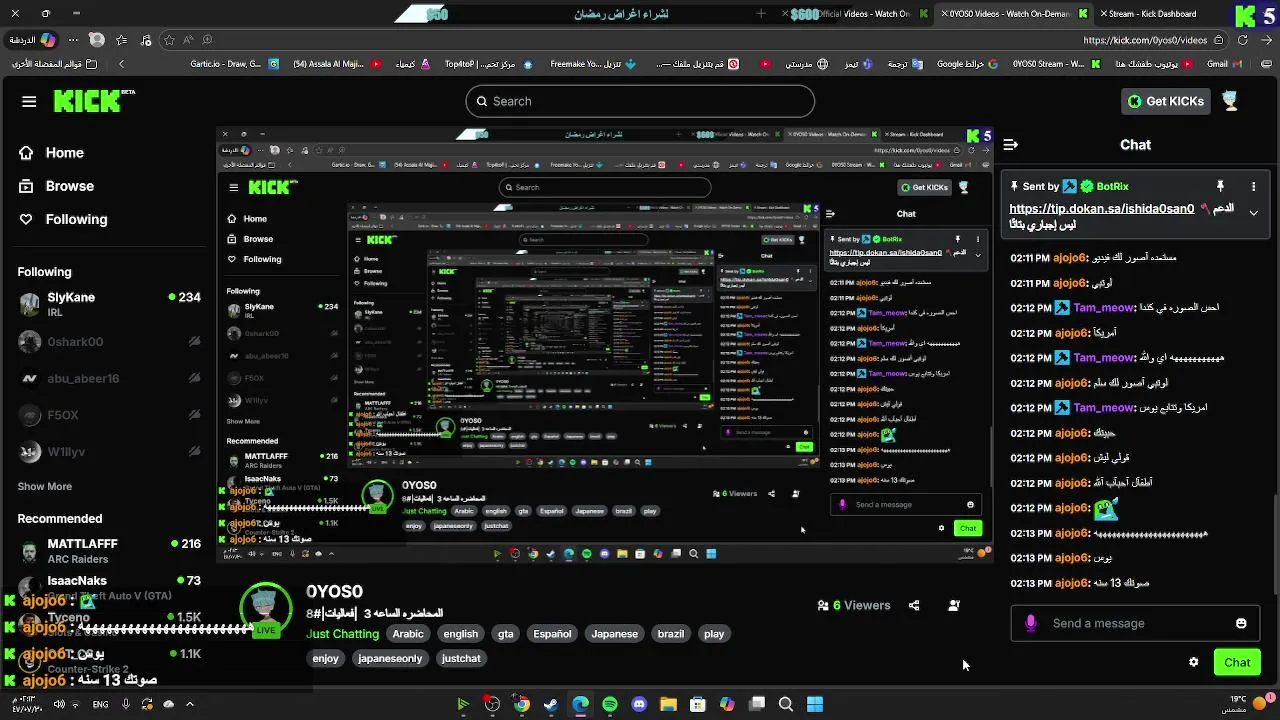Show hidden system tray icons chevron
Viewport: 1280px width, 720px height.
point(189,704)
